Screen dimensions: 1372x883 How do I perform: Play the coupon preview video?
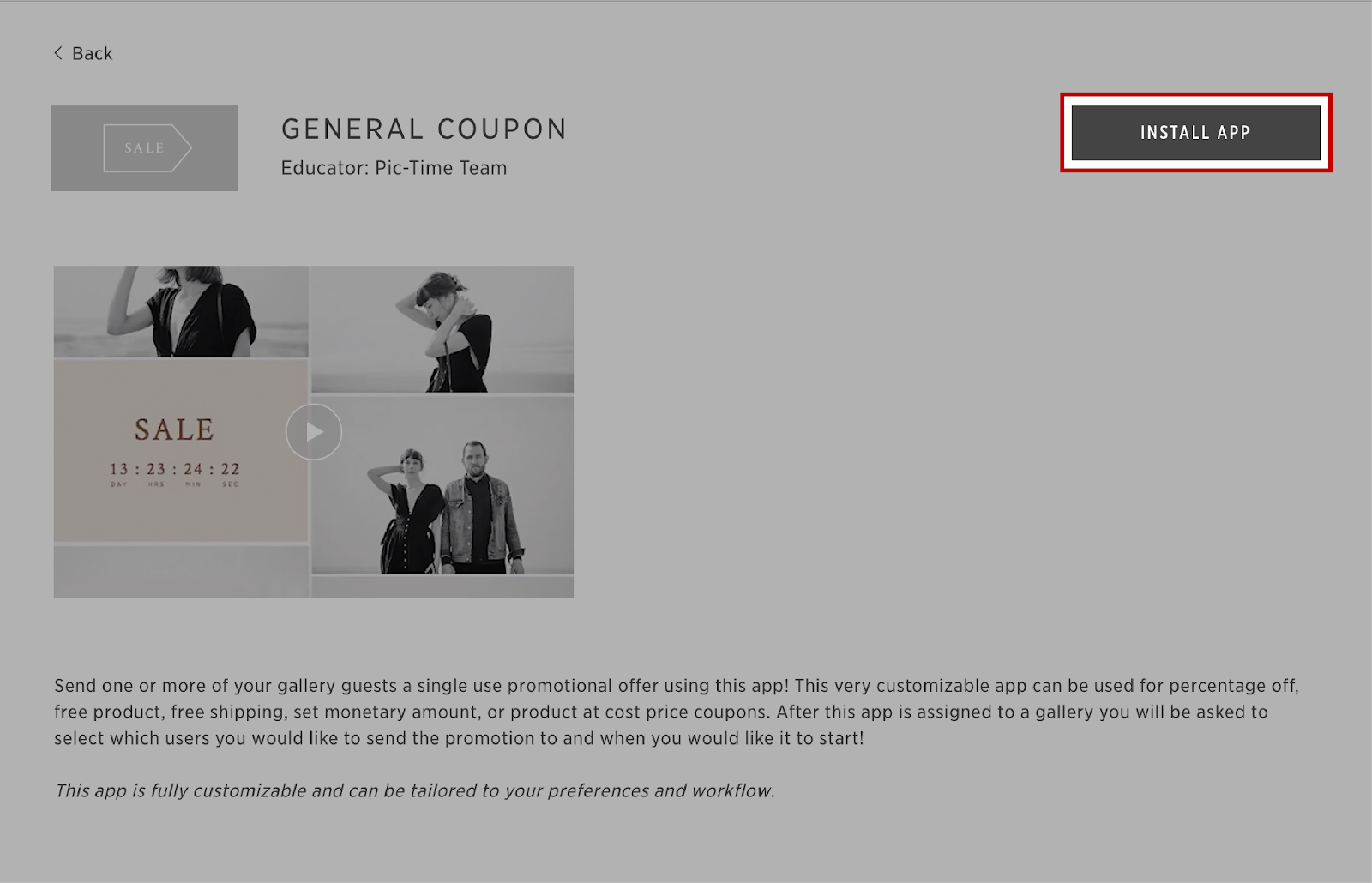tap(314, 432)
